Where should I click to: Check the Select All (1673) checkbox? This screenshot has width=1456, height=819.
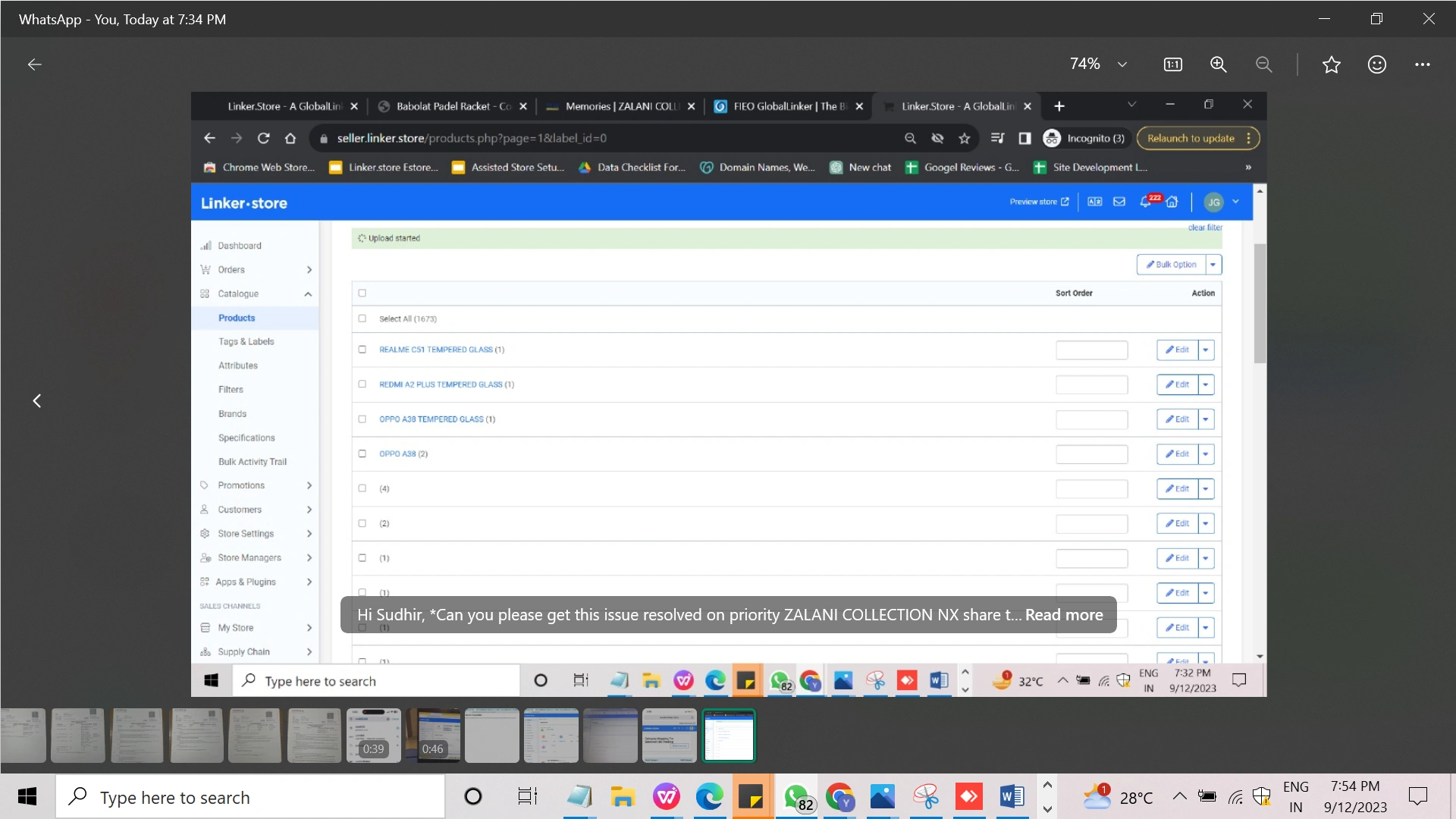click(x=362, y=318)
